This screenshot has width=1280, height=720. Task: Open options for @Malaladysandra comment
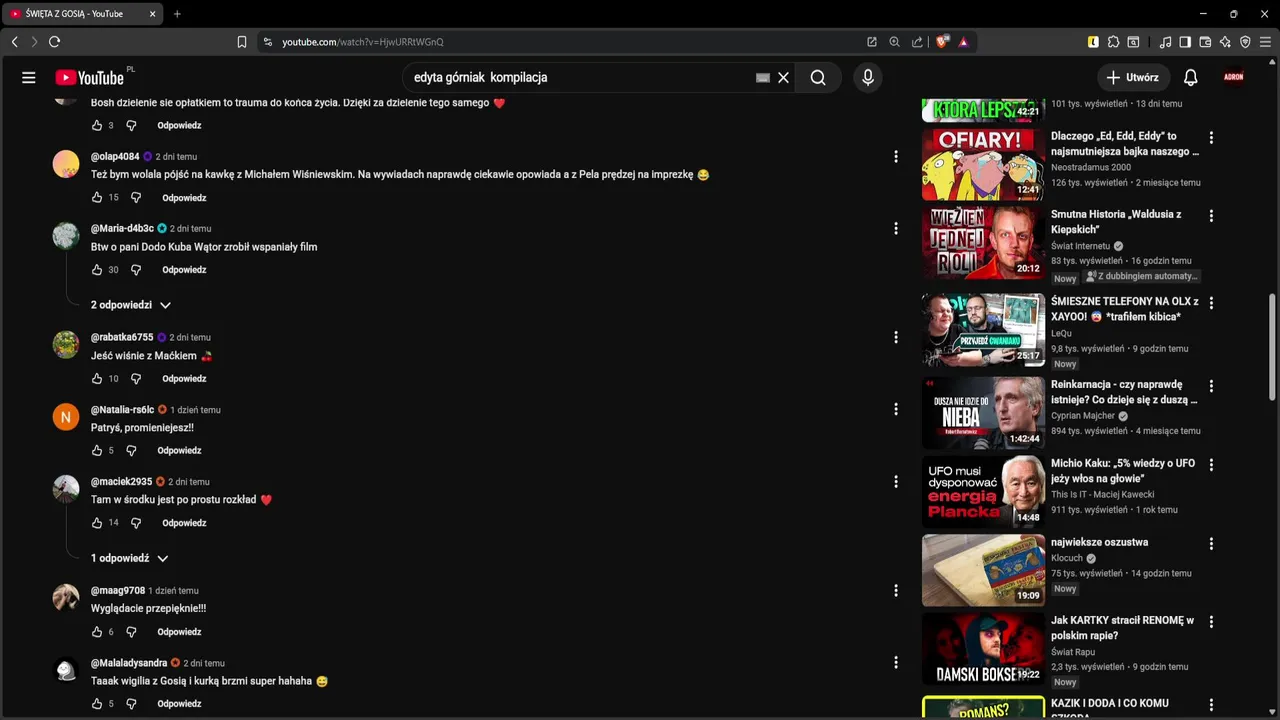click(x=896, y=662)
